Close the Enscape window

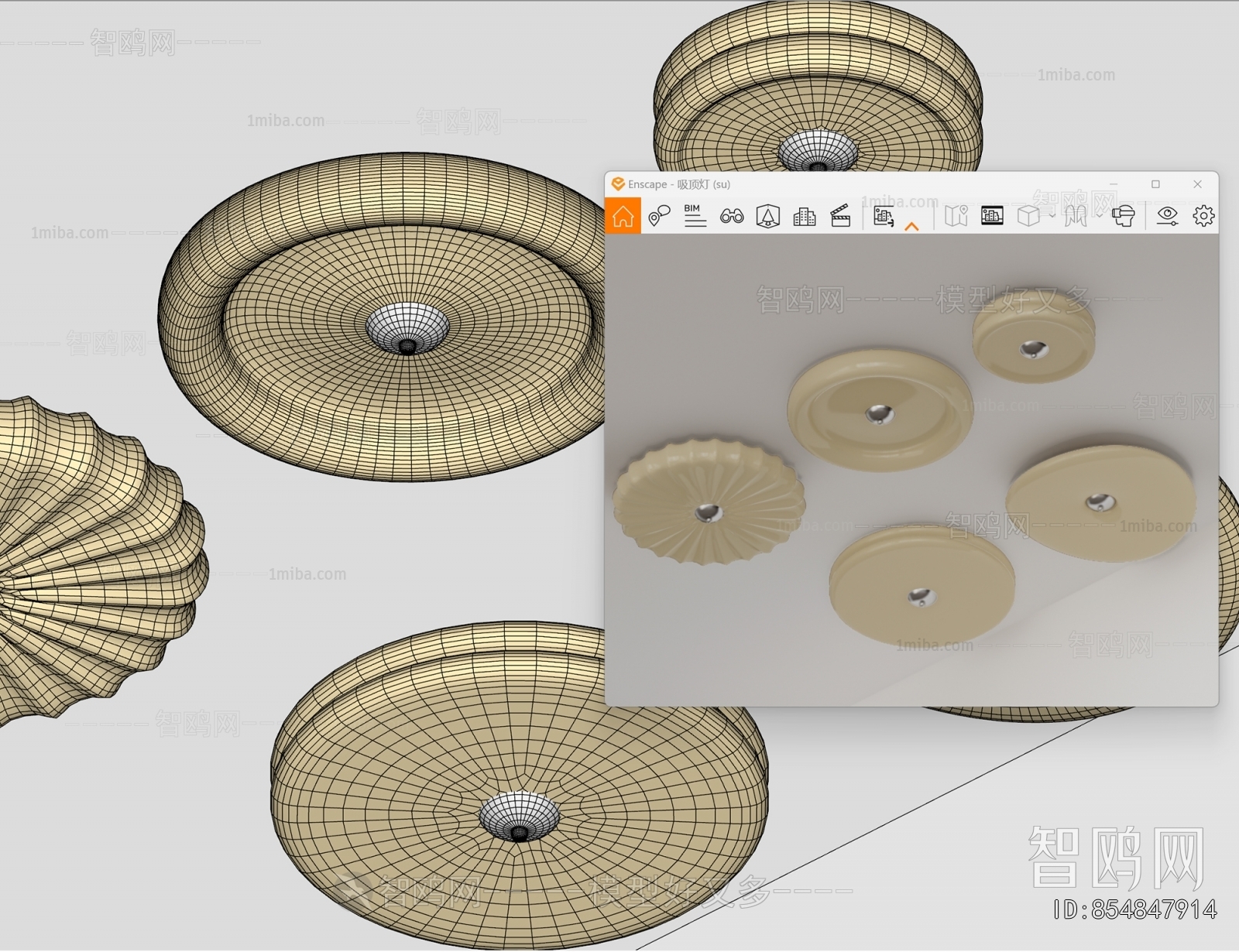[x=1197, y=184]
